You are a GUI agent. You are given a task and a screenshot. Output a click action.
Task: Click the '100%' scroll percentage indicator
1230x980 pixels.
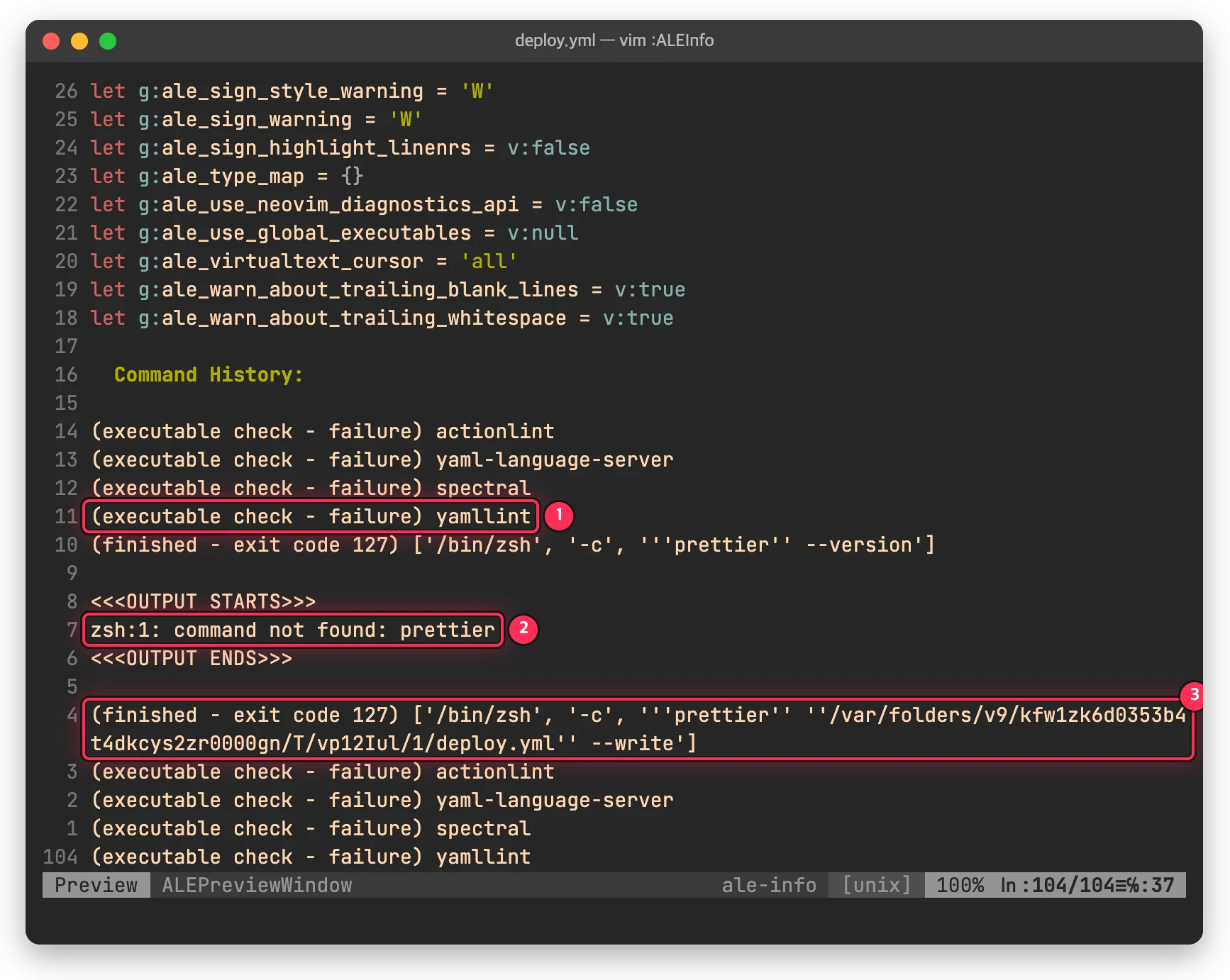click(960, 885)
